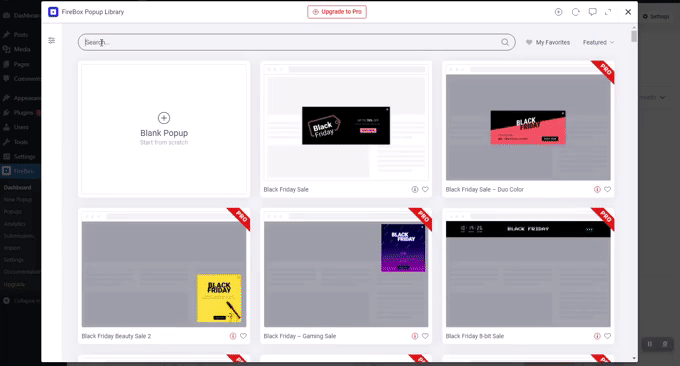Favorite Black Friday – Gaming Sale template
The height and width of the screenshot is (366, 680).
click(425, 336)
